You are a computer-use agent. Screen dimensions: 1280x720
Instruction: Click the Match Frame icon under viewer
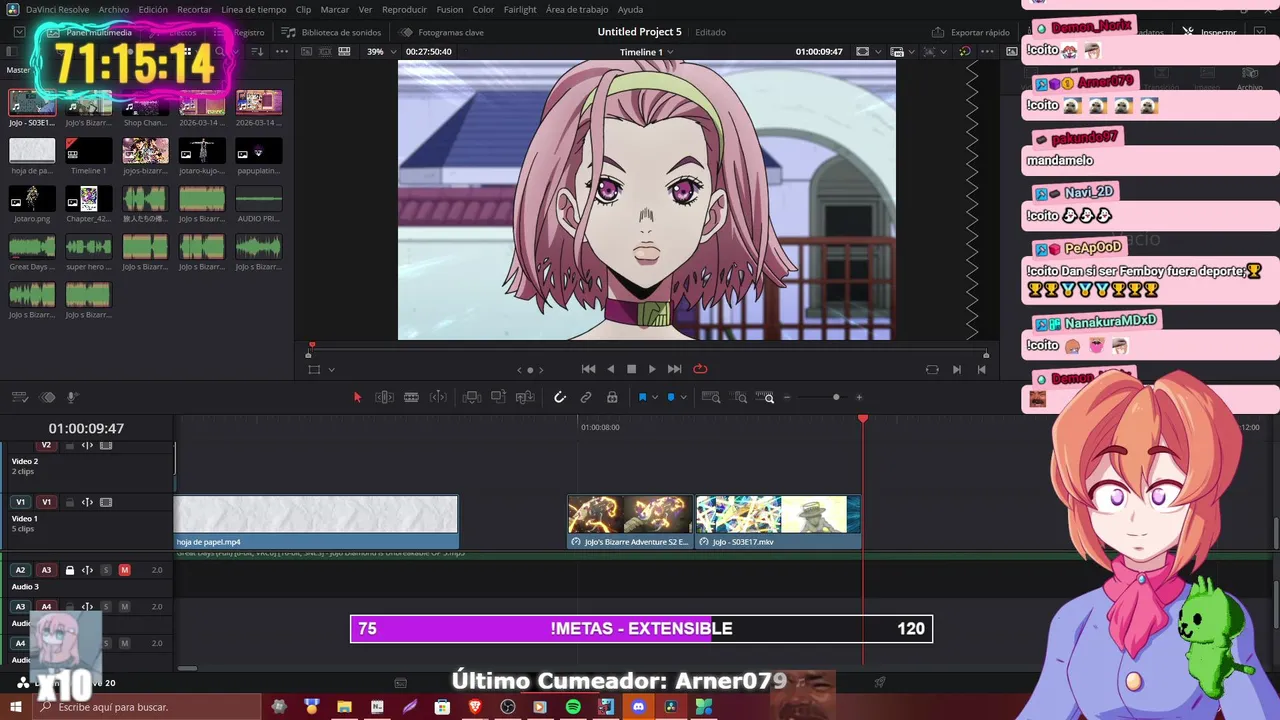[932, 369]
